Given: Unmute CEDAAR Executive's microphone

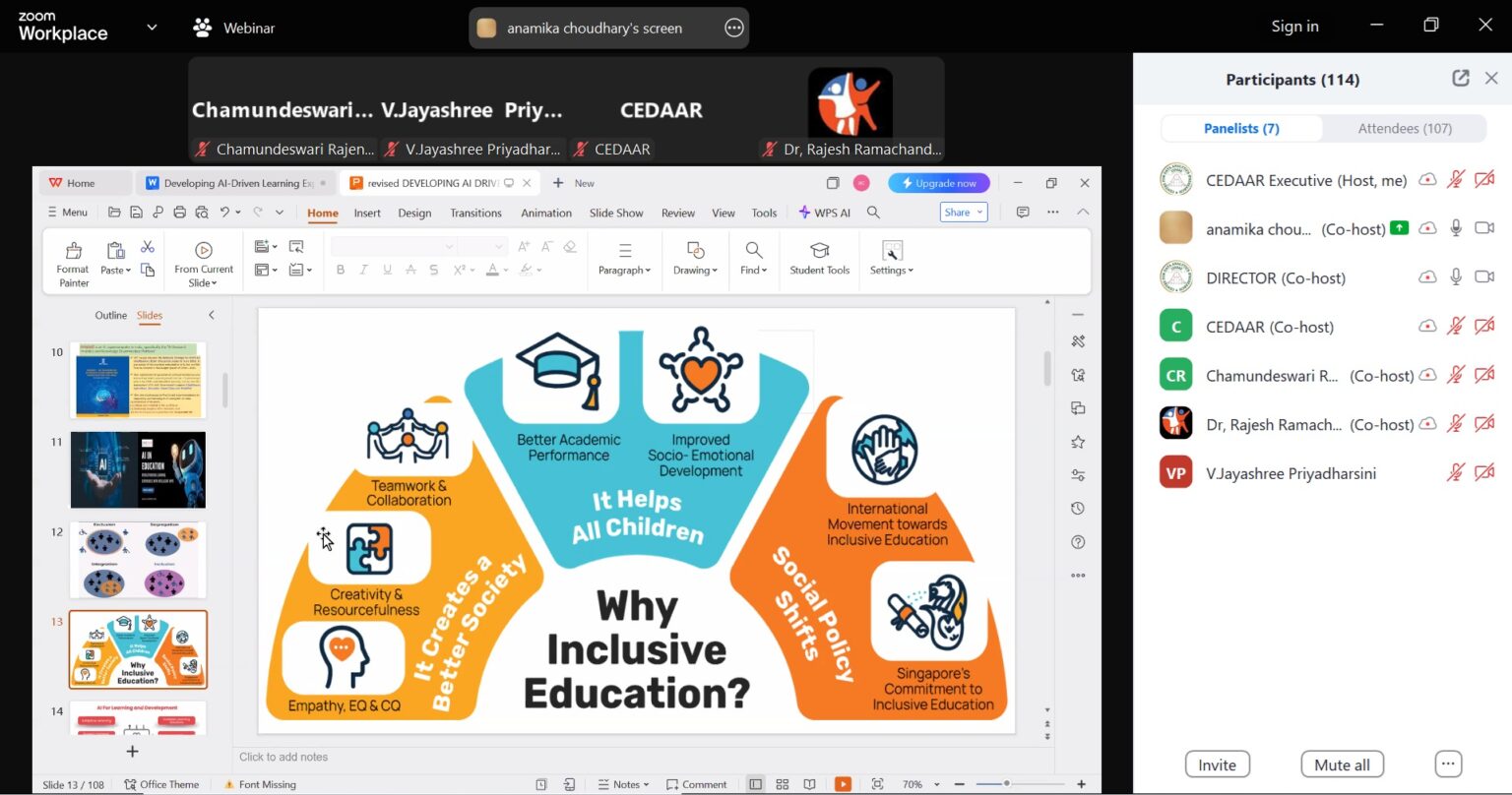Looking at the screenshot, I should 1456,180.
